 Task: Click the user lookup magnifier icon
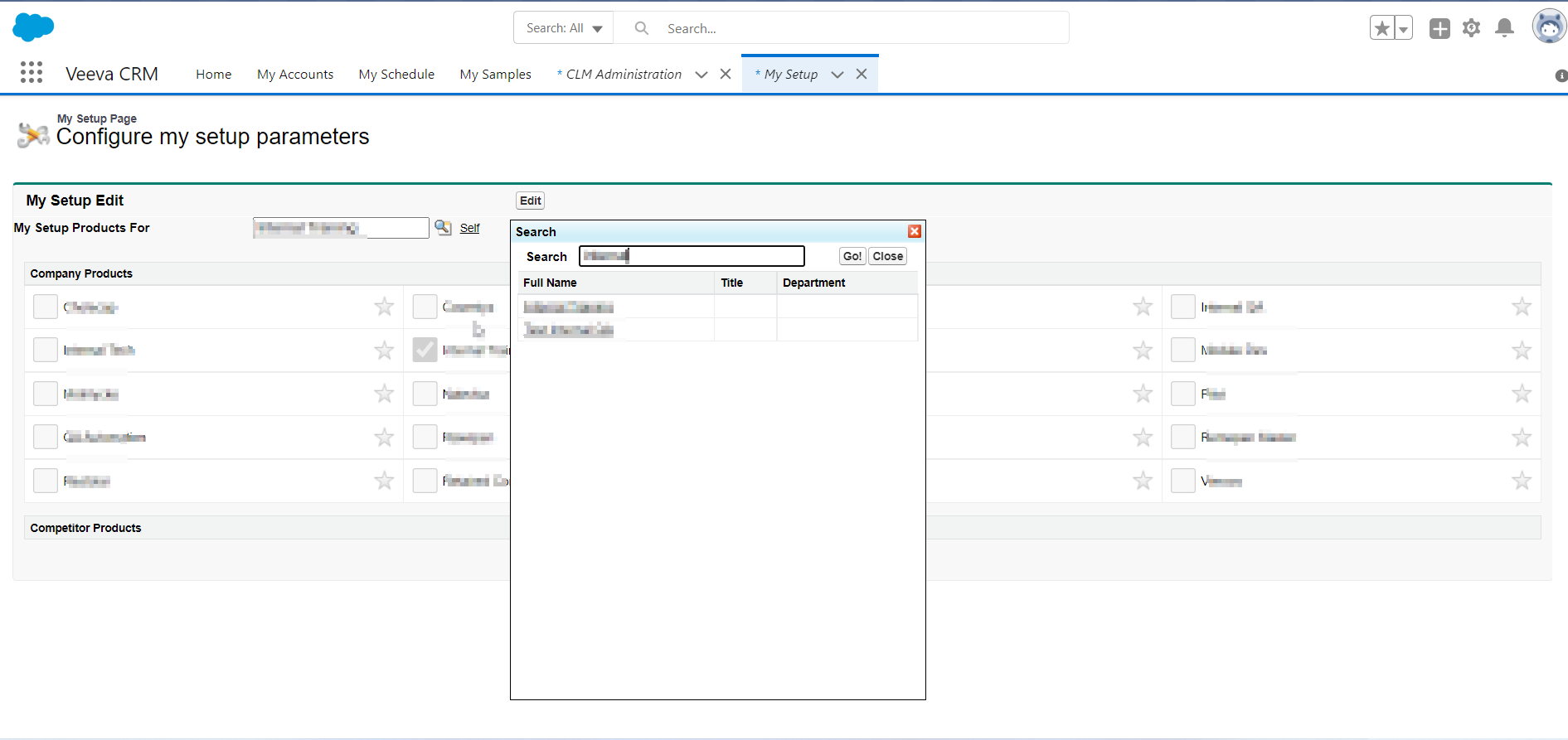point(444,228)
